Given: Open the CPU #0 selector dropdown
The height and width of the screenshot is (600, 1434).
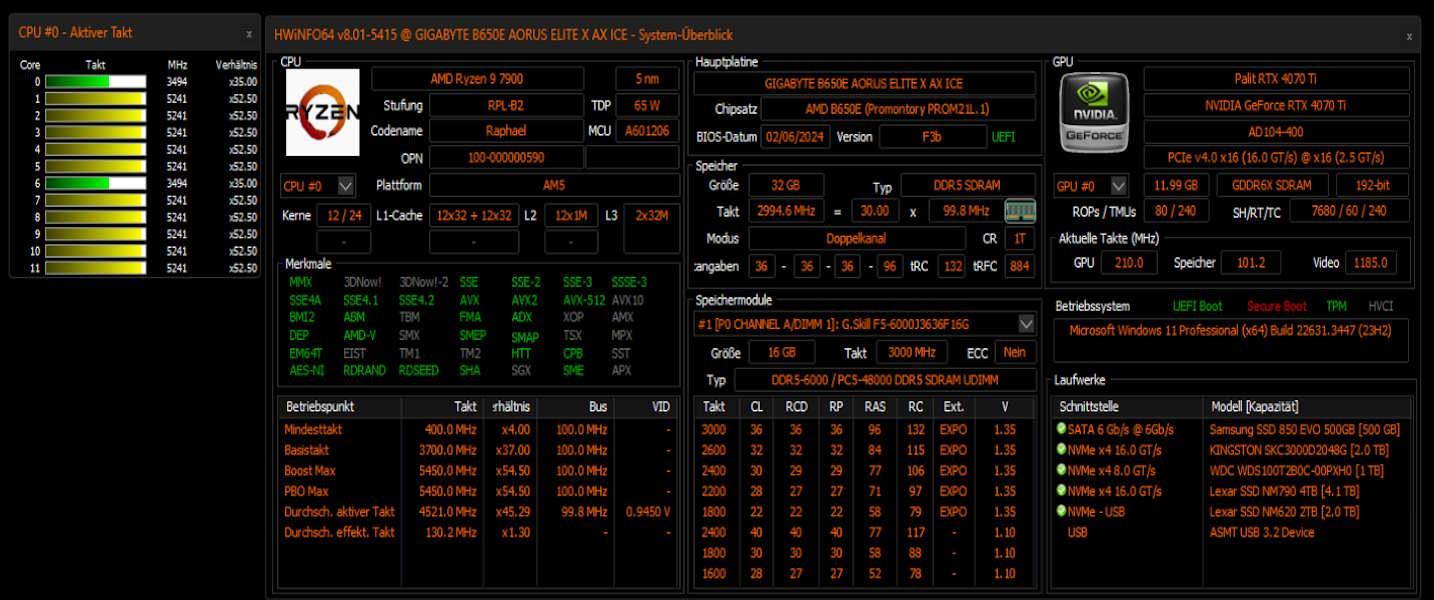Looking at the screenshot, I should click(x=345, y=185).
